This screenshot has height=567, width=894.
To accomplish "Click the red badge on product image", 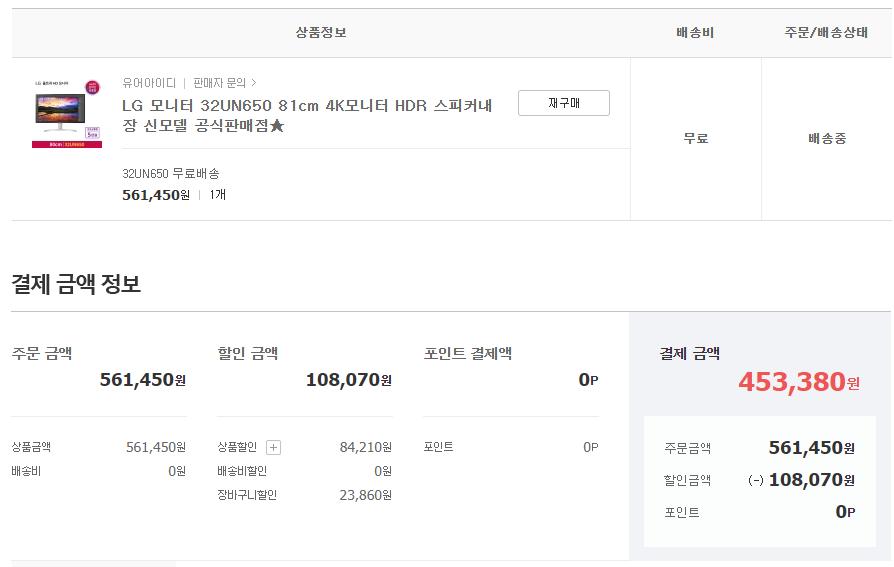I will (x=92, y=87).
